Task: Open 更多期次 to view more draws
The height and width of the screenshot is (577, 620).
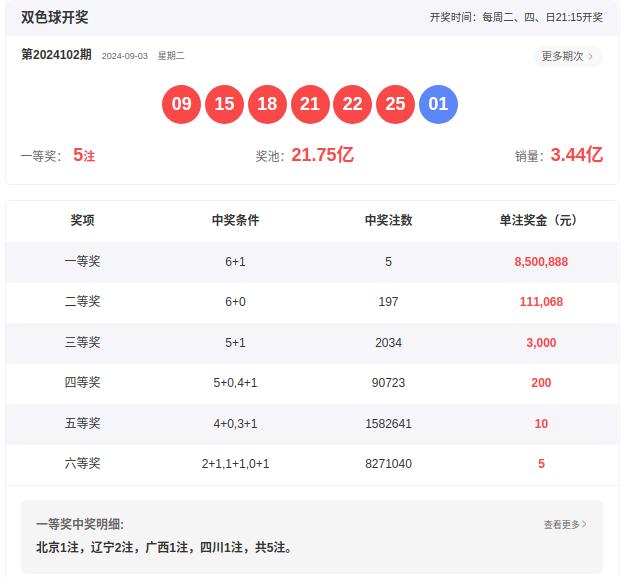Action: [568, 56]
